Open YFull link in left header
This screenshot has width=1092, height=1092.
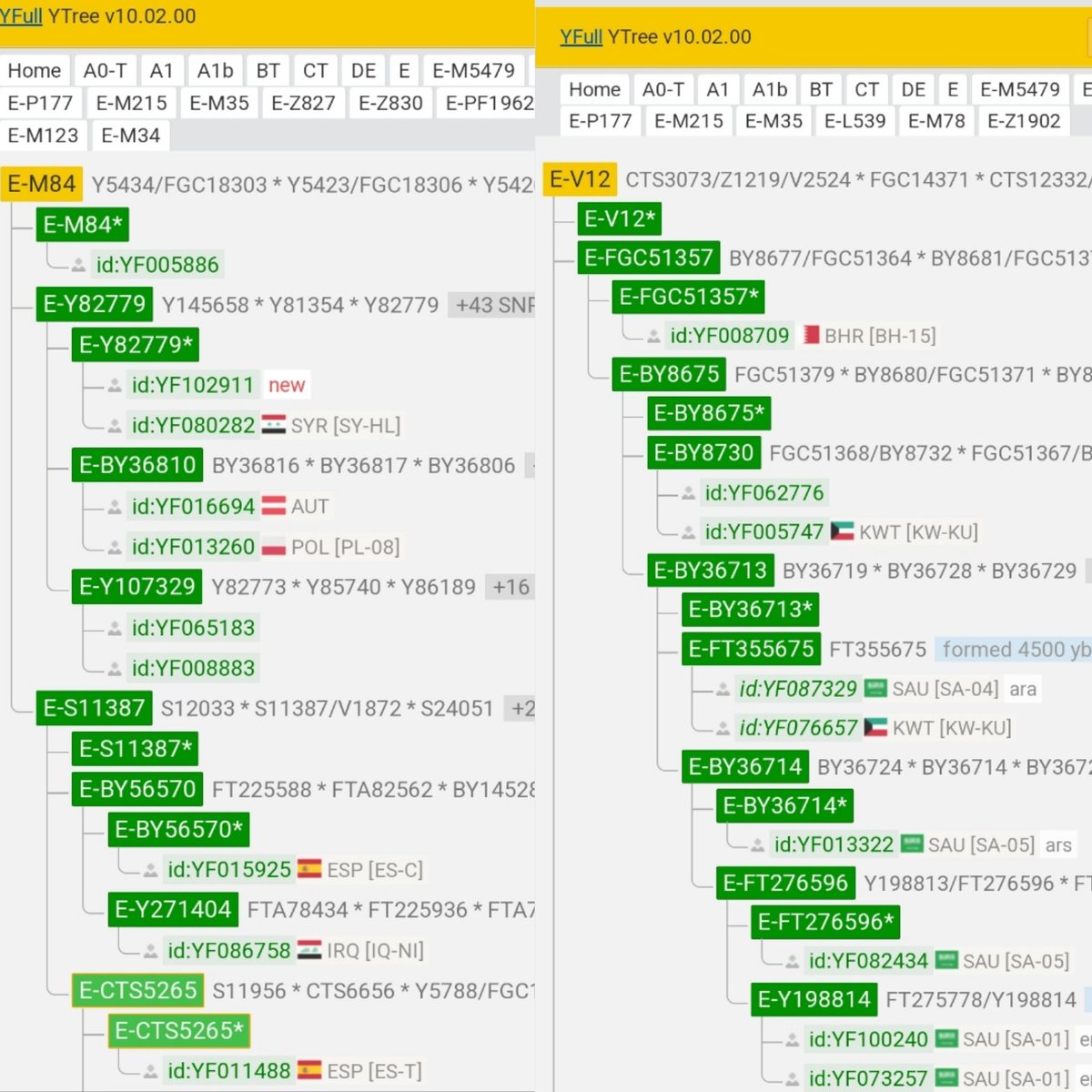tap(21, 16)
